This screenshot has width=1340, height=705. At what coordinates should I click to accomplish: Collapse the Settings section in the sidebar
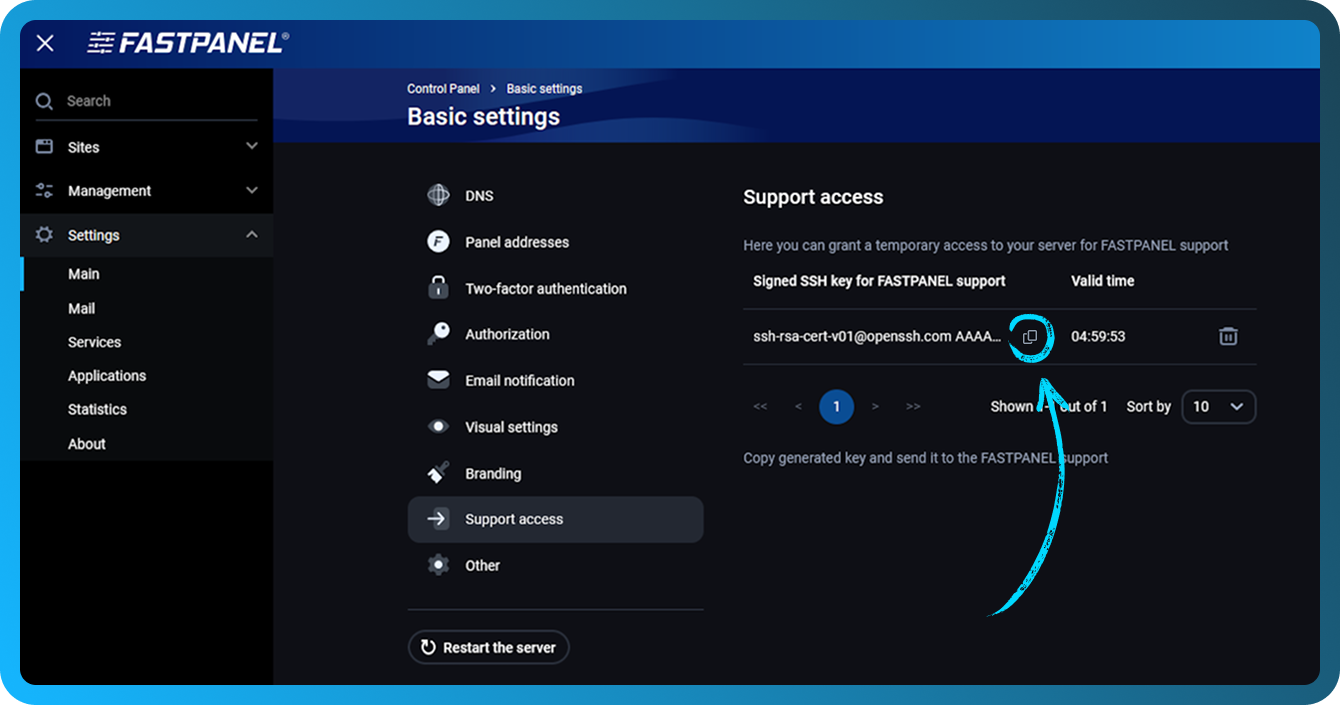pos(251,235)
